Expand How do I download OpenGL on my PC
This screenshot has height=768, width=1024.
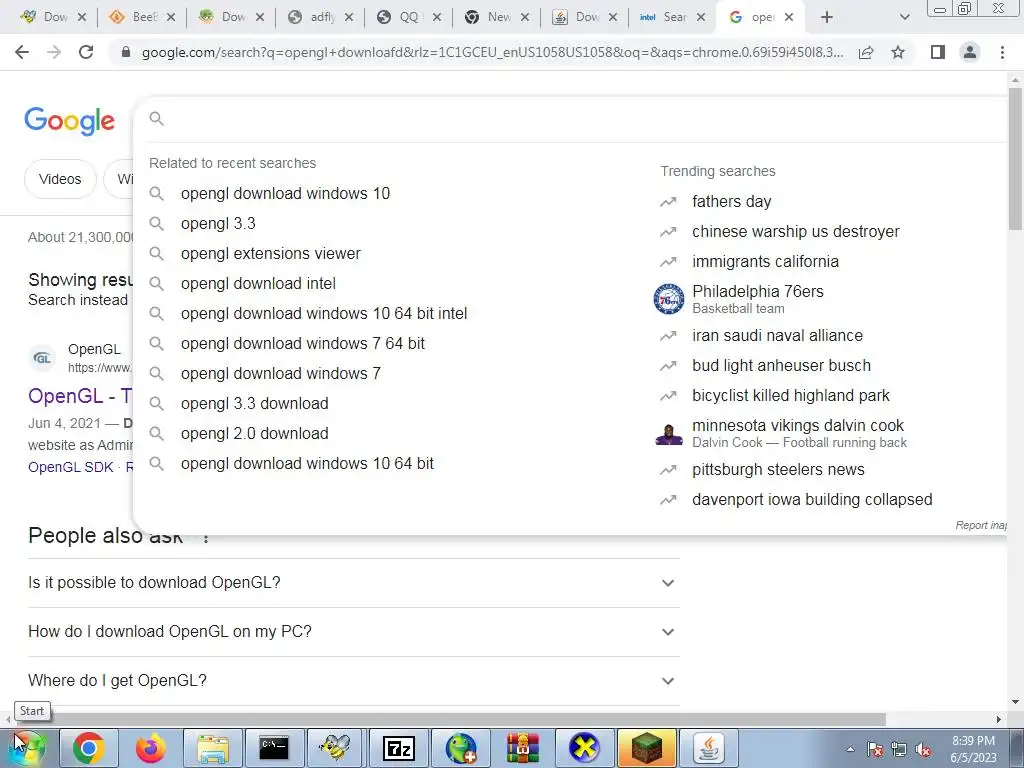(353, 632)
